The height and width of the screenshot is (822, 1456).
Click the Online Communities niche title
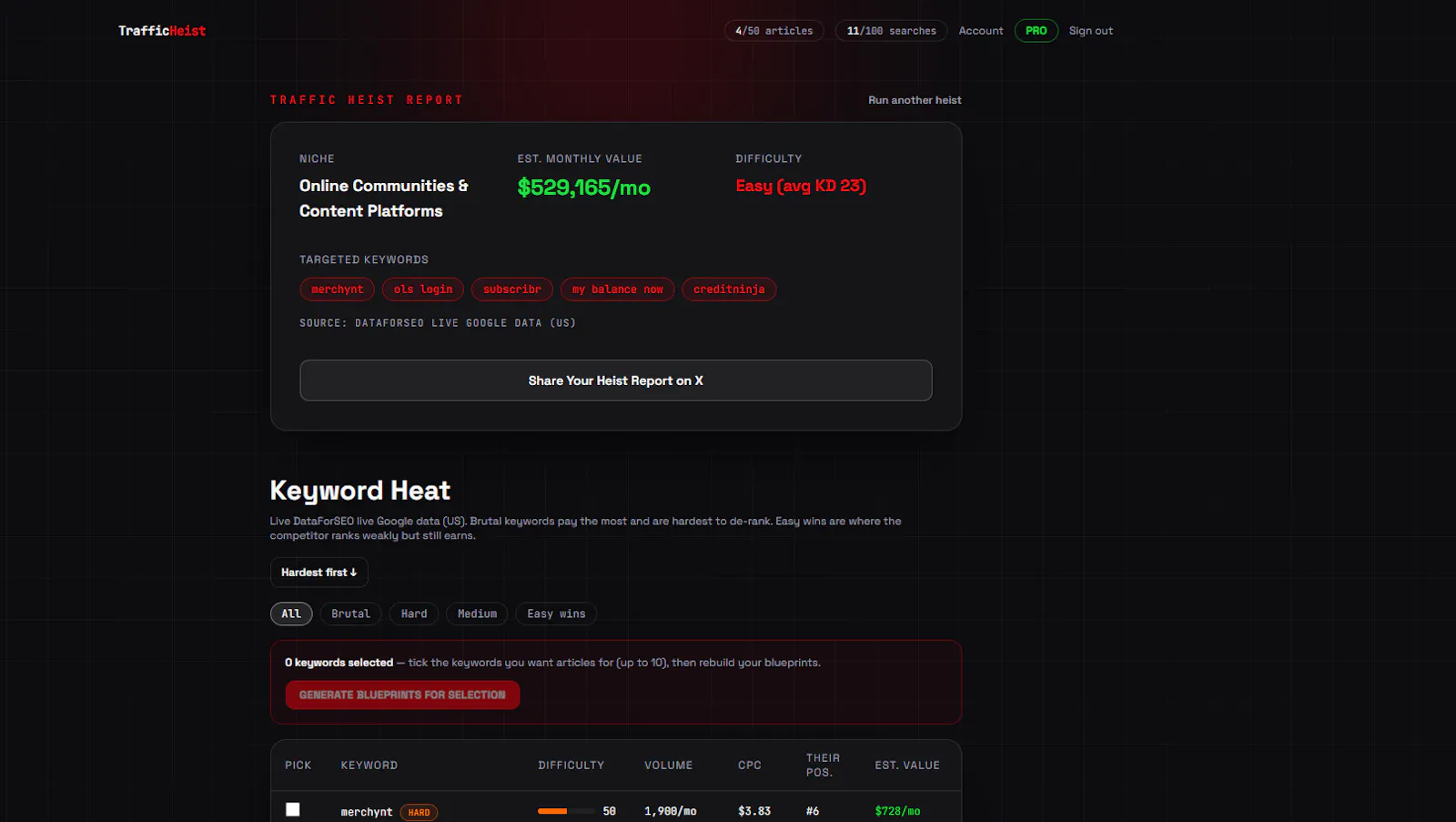pos(384,198)
